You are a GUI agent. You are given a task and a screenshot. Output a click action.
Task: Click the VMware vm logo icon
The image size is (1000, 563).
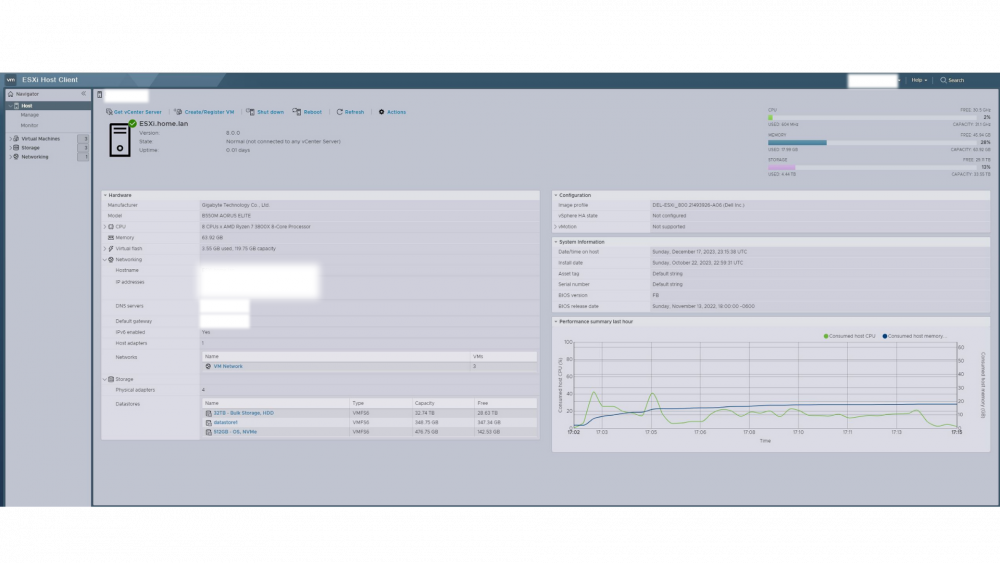11,80
